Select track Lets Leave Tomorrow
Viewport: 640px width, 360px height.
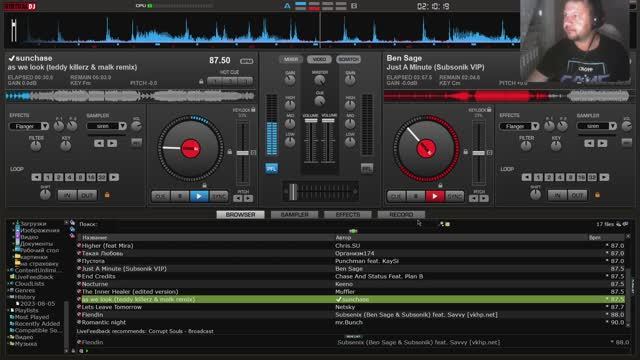tap(350, 307)
